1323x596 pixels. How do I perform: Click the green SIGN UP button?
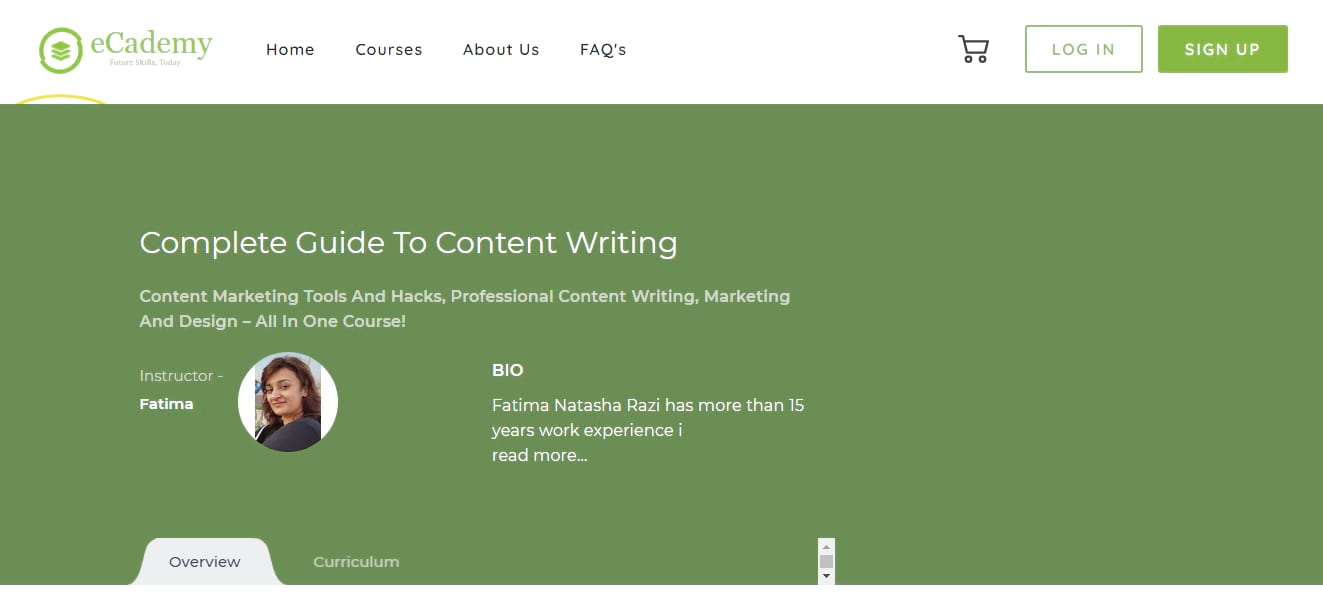[x=1222, y=48]
